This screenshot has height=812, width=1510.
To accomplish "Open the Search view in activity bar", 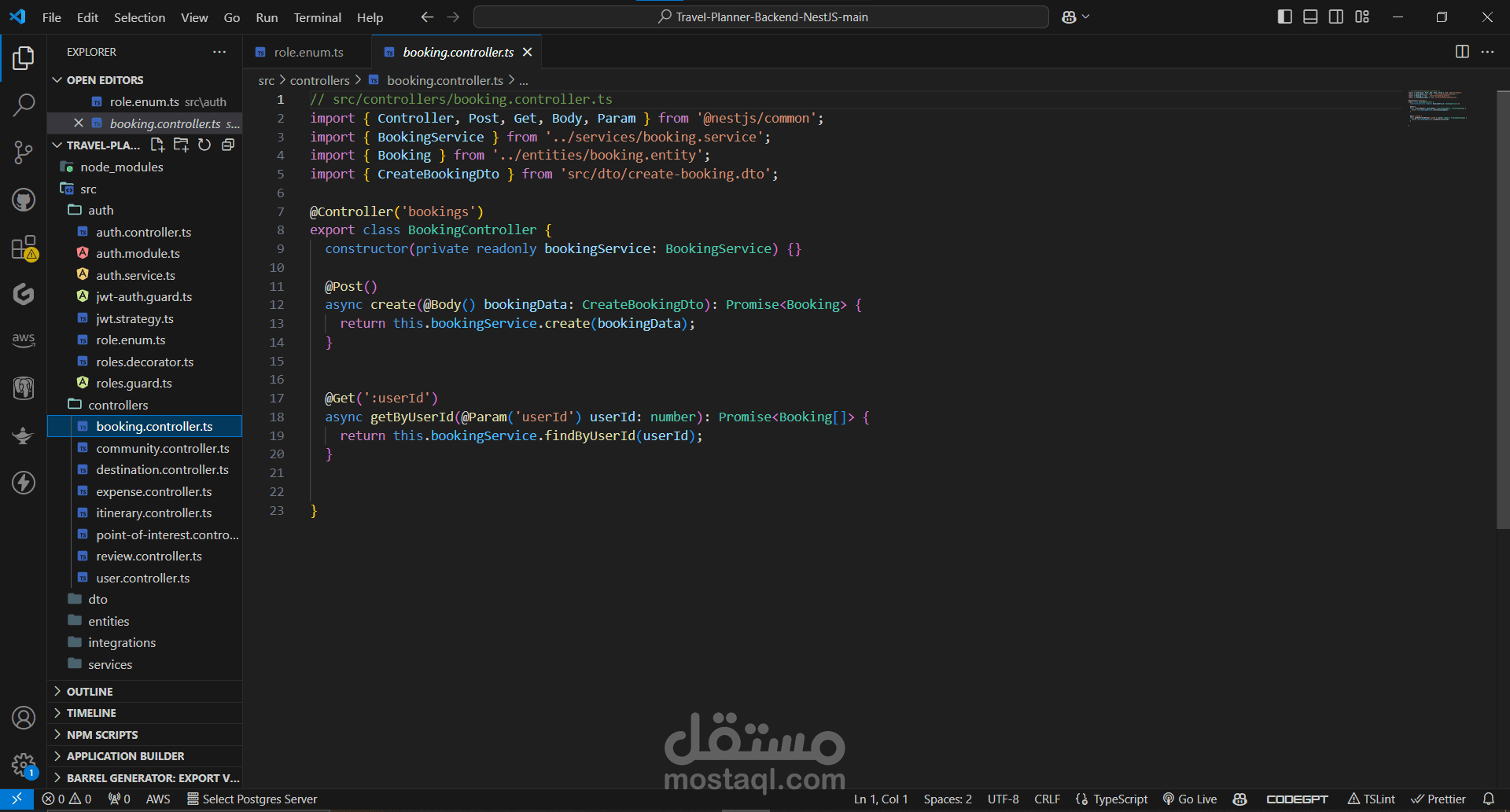I will coord(24,105).
